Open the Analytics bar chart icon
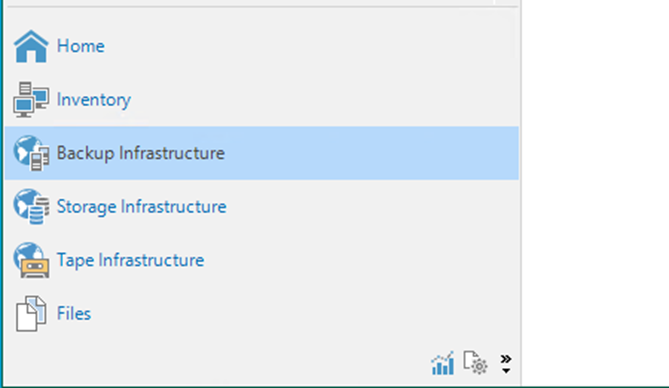 (442, 364)
